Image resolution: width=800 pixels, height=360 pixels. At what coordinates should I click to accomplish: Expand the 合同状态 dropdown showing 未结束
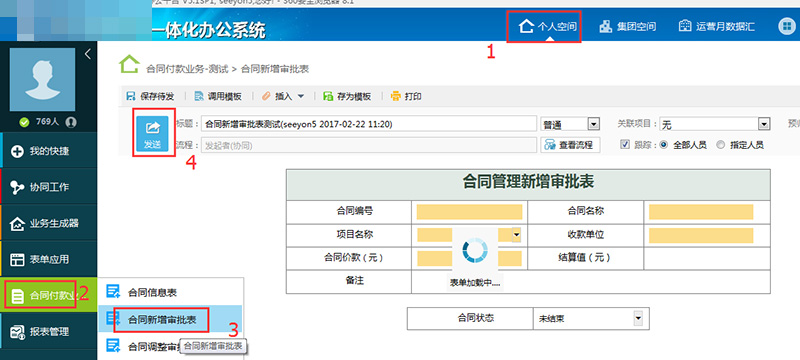590,319
